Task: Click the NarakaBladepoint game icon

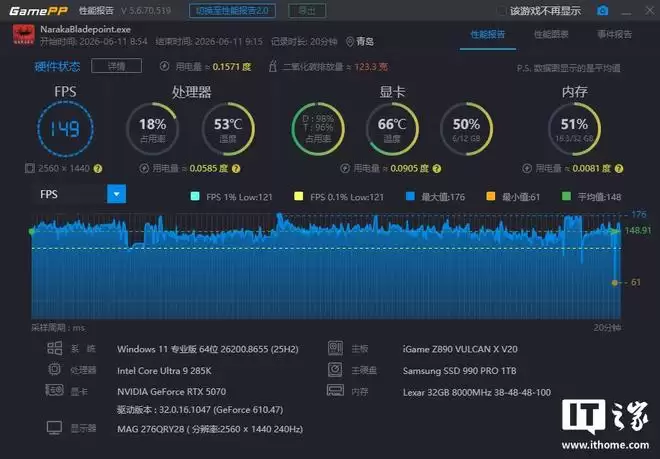Action: (24, 35)
